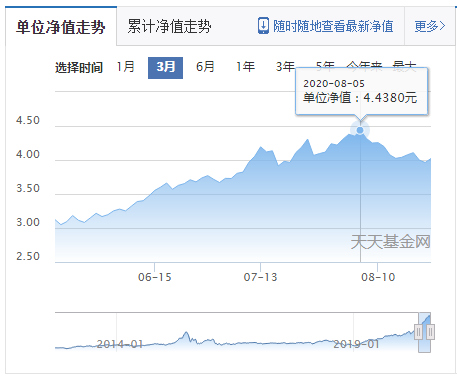457x380 pixels.
Task: Open the 累计净值走势 tab
Action: pos(169,26)
